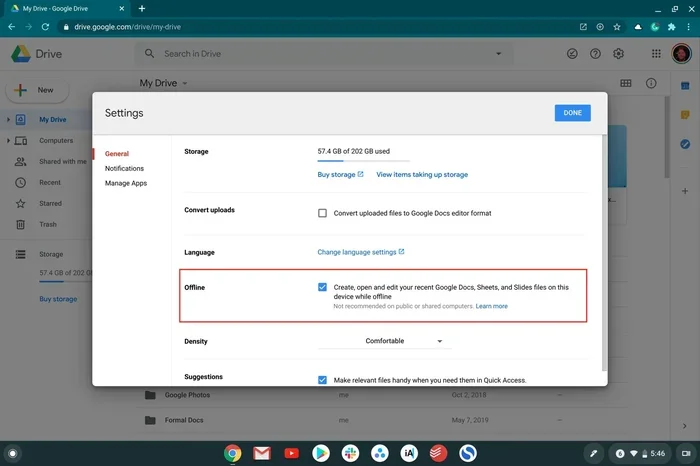Click the New button in Drive

tap(38, 90)
